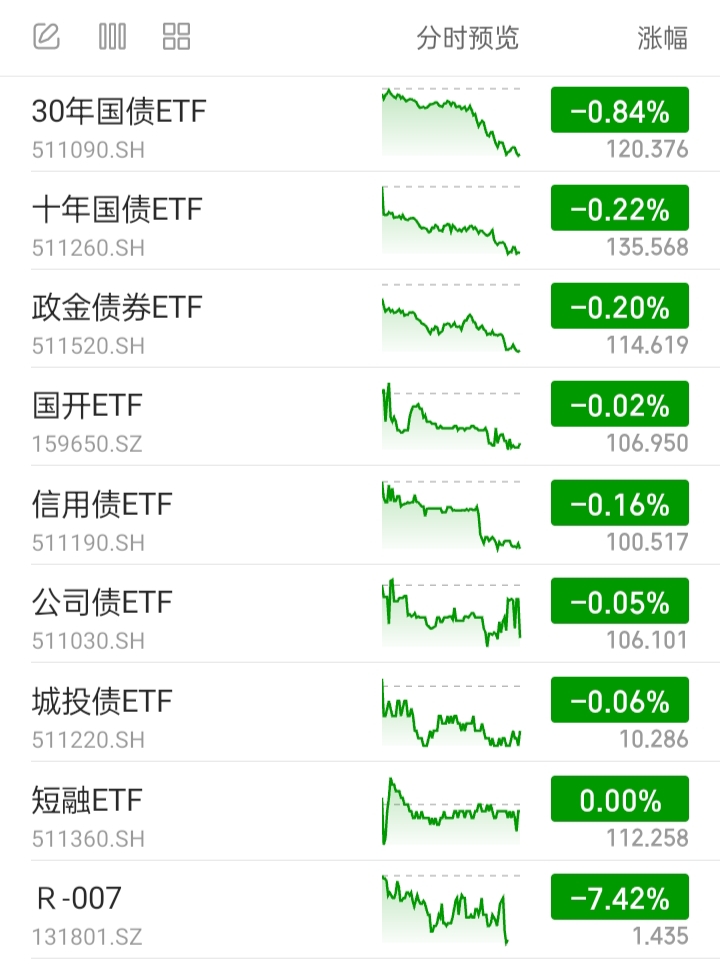Viewport: 720px width, 964px height.
Task: Switch to the grid layout view icon
Action: [176, 36]
